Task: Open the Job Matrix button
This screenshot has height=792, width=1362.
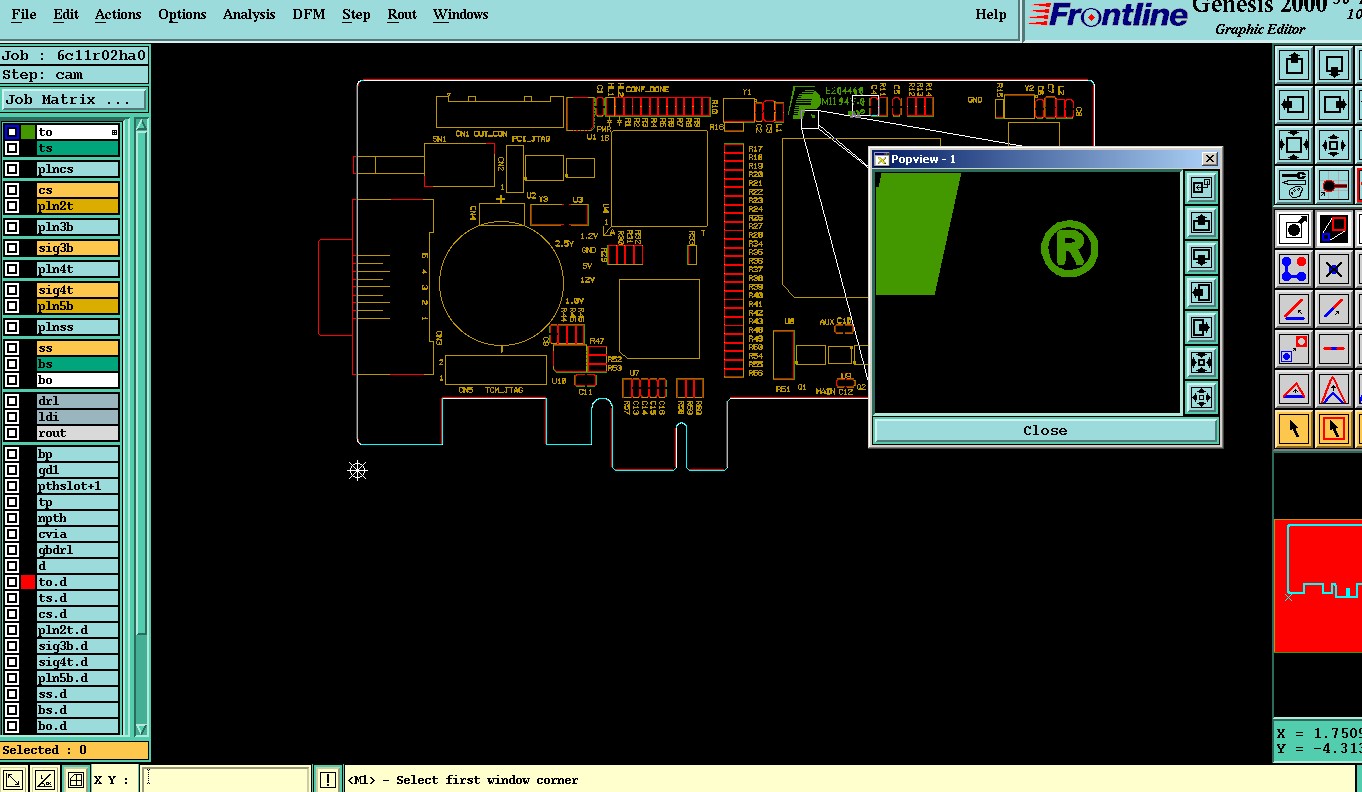Action: coord(74,99)
